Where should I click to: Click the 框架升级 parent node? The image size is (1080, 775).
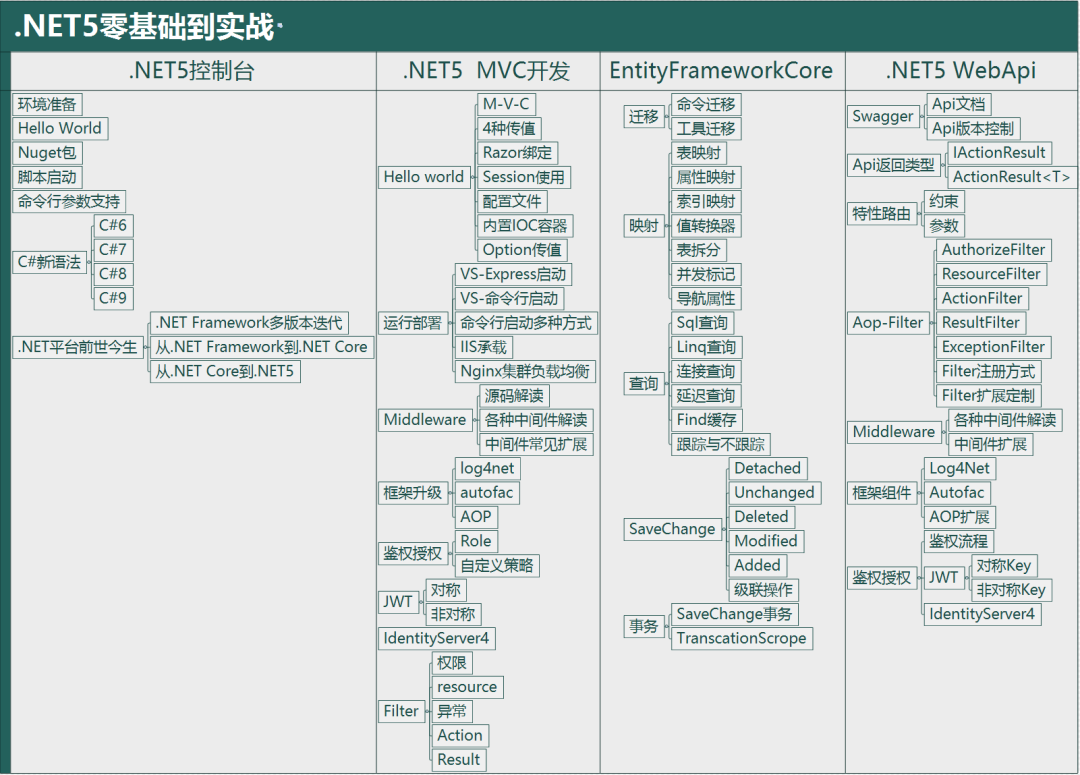click(x=413, y=493)
